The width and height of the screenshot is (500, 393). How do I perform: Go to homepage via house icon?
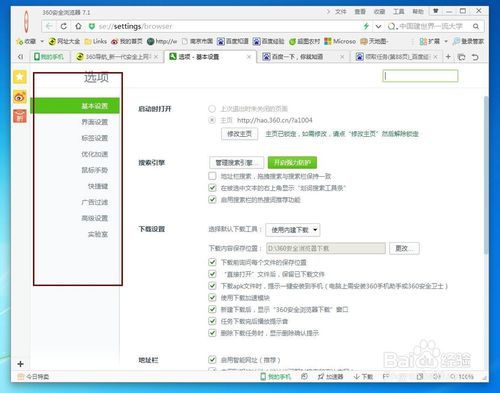78,26
